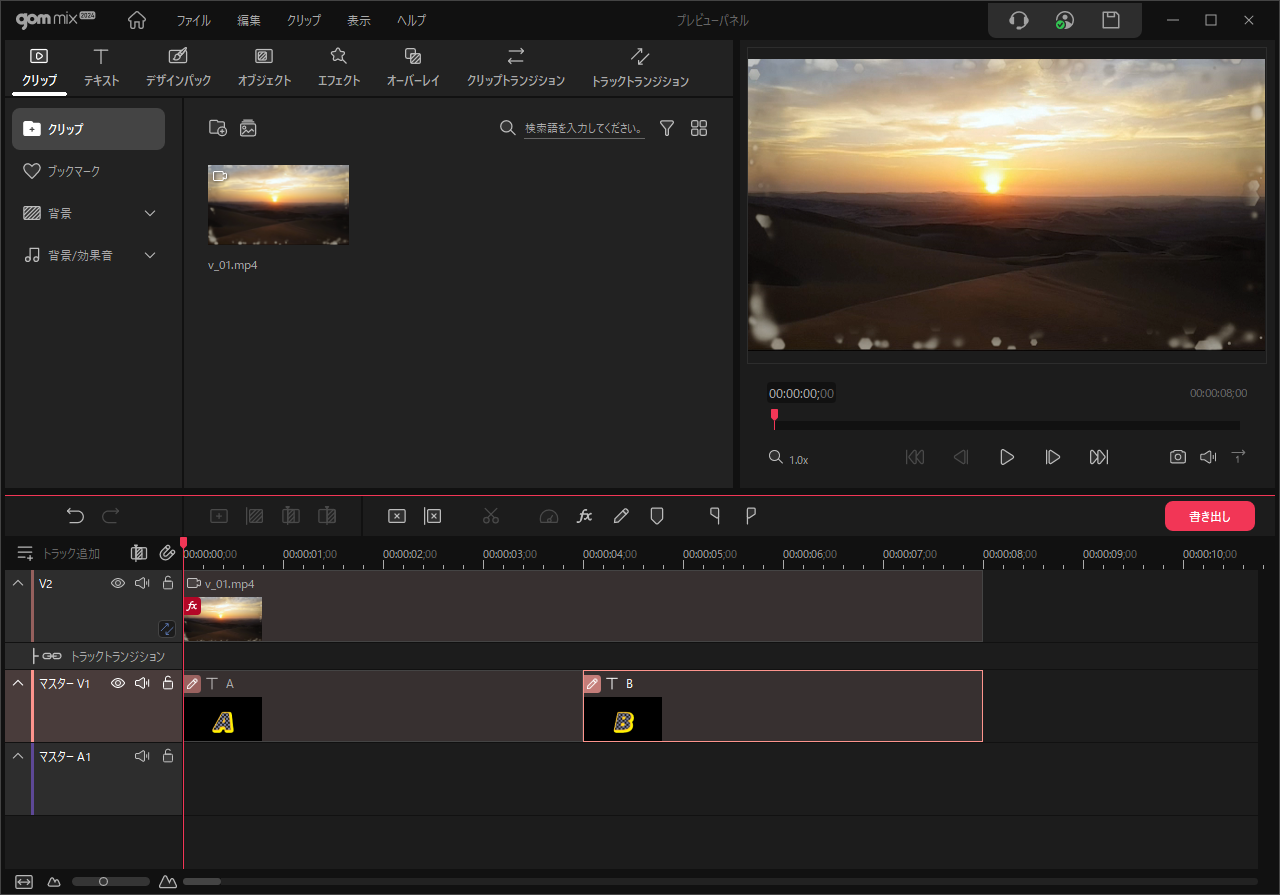Open the filter funnel icon in clip panel
Image resolution: width=1280 pixels, height=895 pixels.
tap(667, 128)
